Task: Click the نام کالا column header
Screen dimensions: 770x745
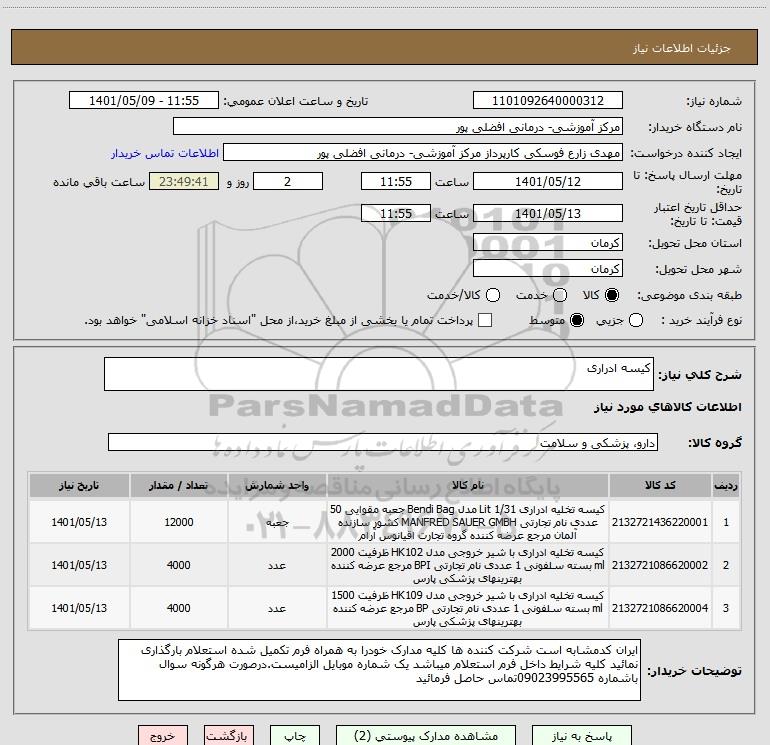Action: point(468,485)
